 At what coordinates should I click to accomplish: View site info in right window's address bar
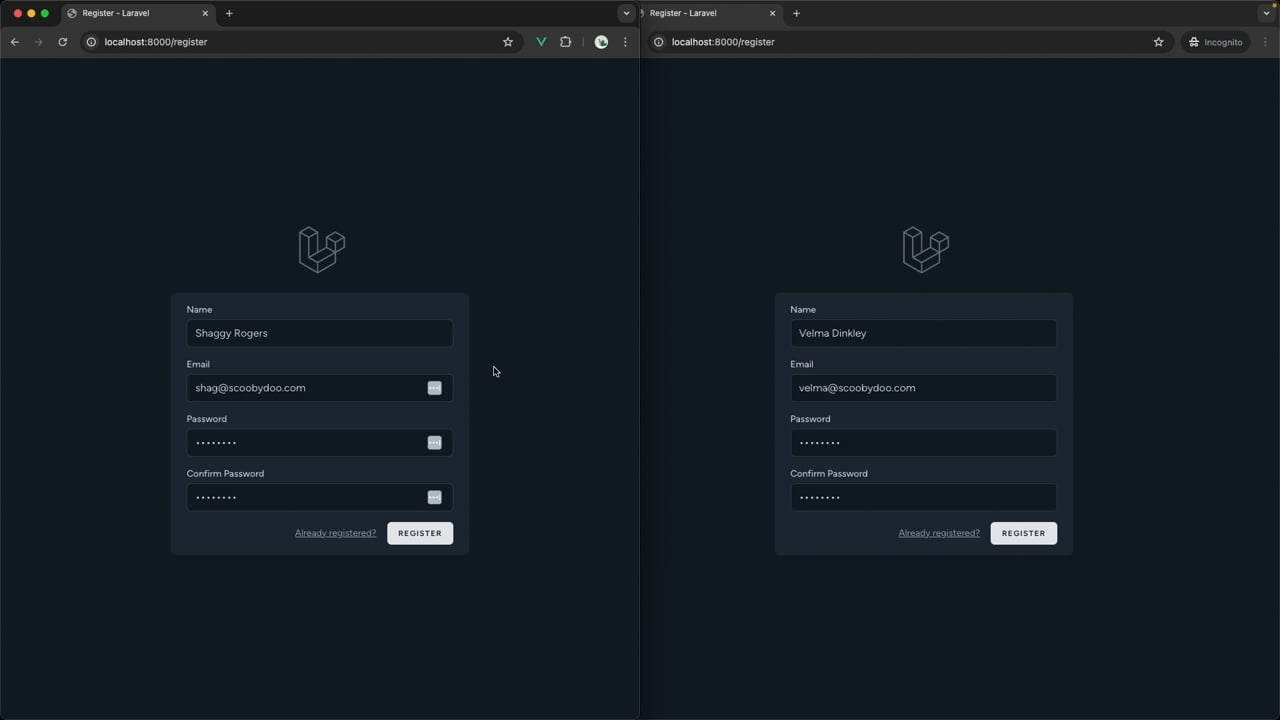click(x=658, y=42)
